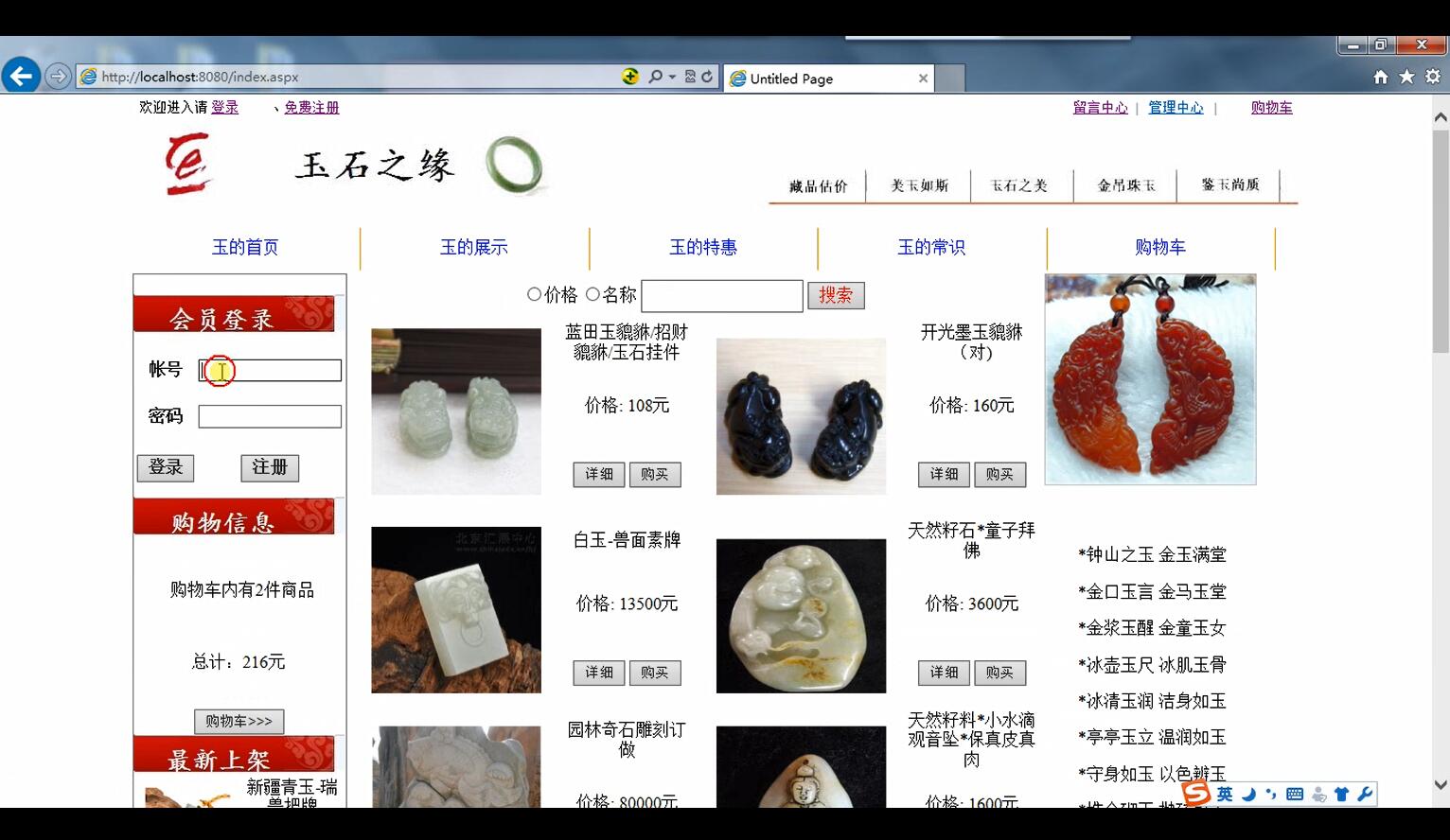Go to 玉的特惠 in navigation
The width and height of the screenshot is (1450, 840).
click(x=703, y=248)
